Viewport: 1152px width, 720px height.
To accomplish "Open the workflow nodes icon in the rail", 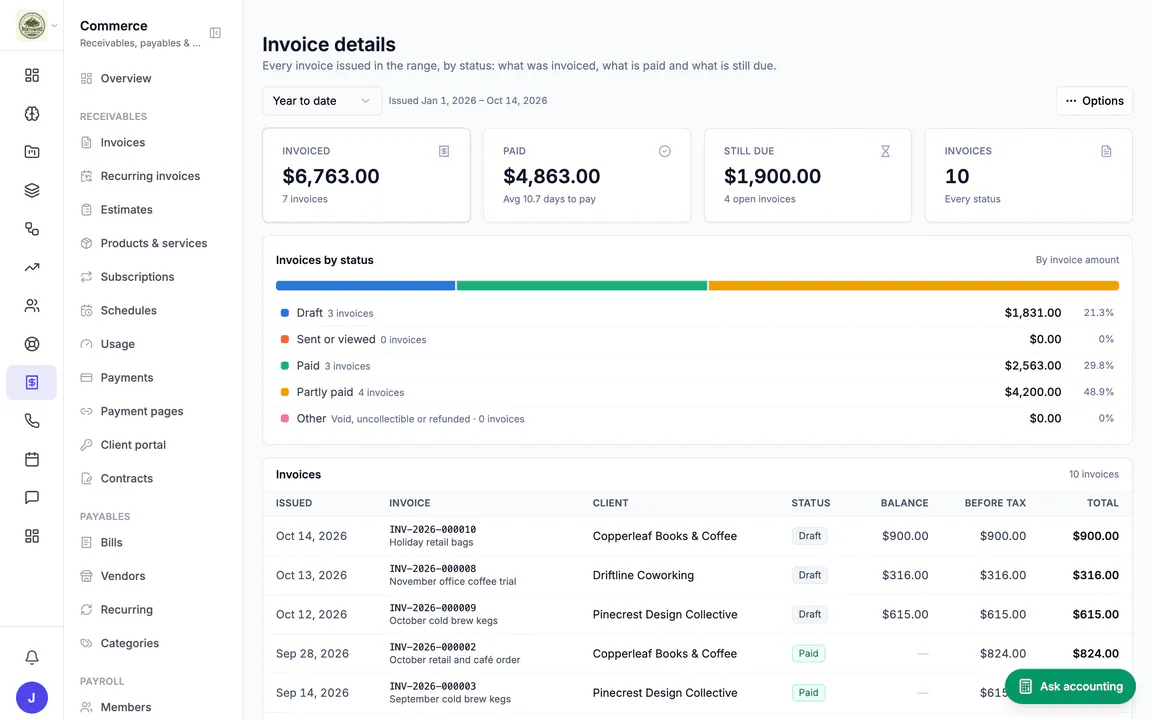I will [32, 228].
